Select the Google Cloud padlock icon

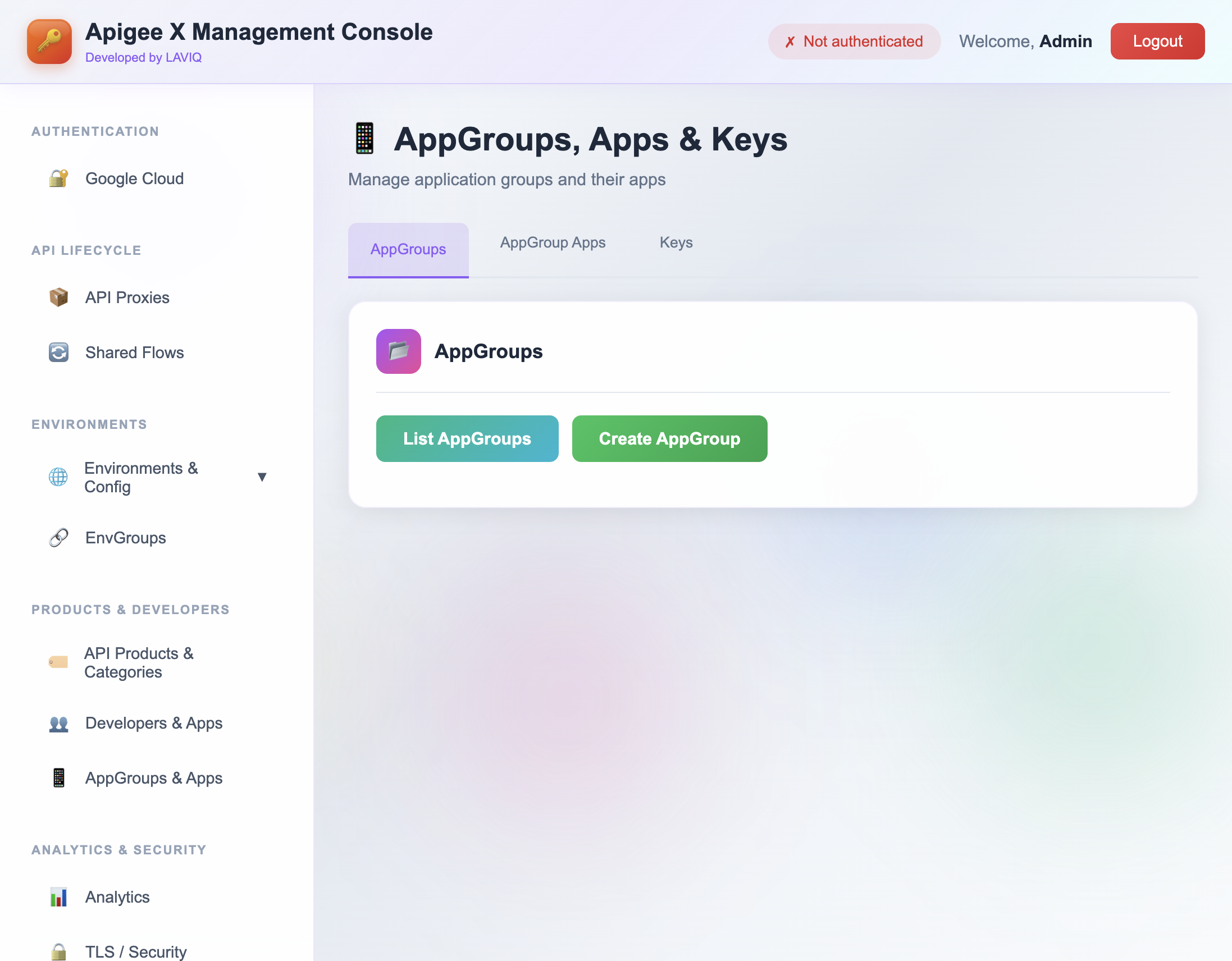(x=58, y=178)
